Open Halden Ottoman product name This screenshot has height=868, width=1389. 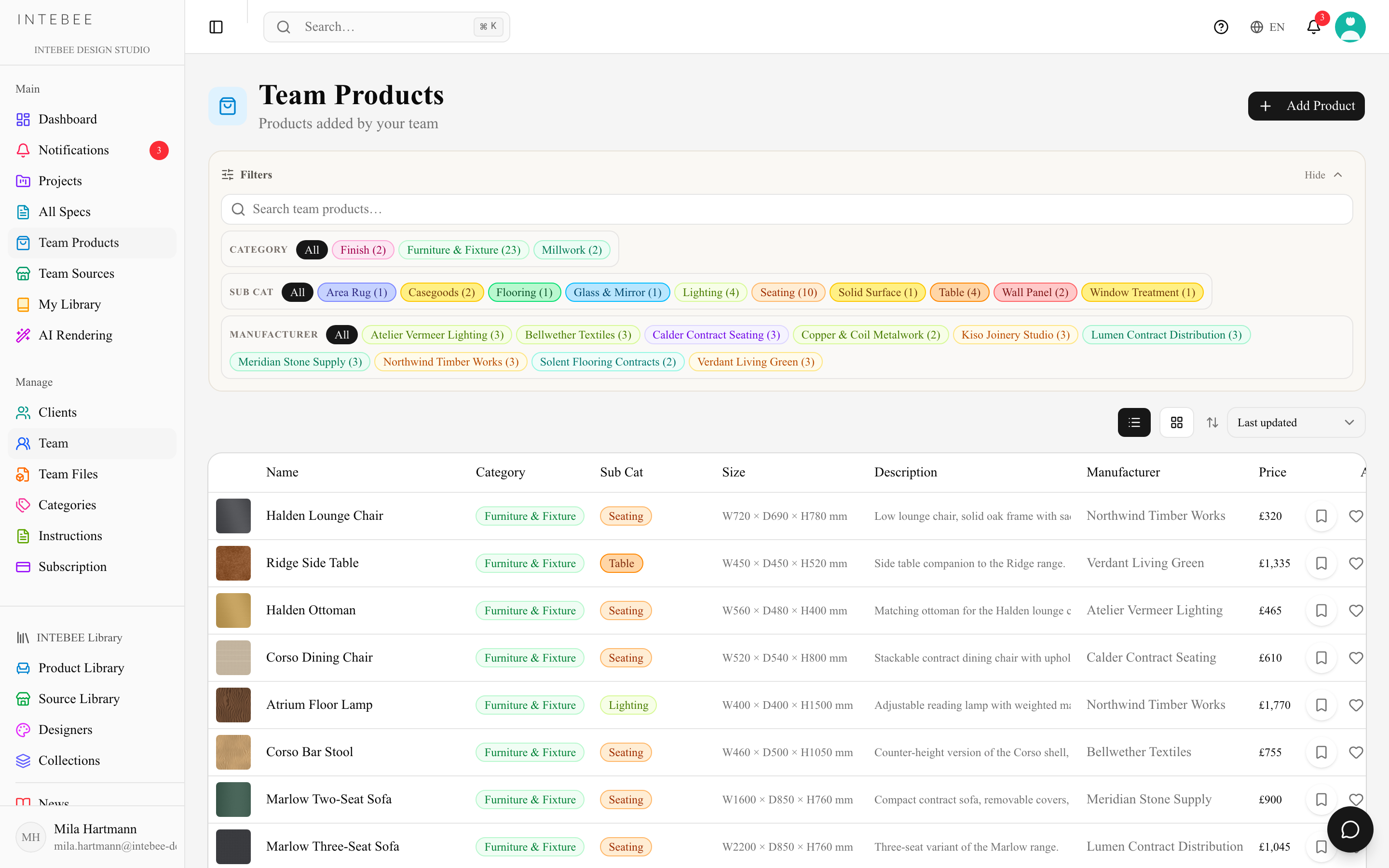tap(311, 610)
